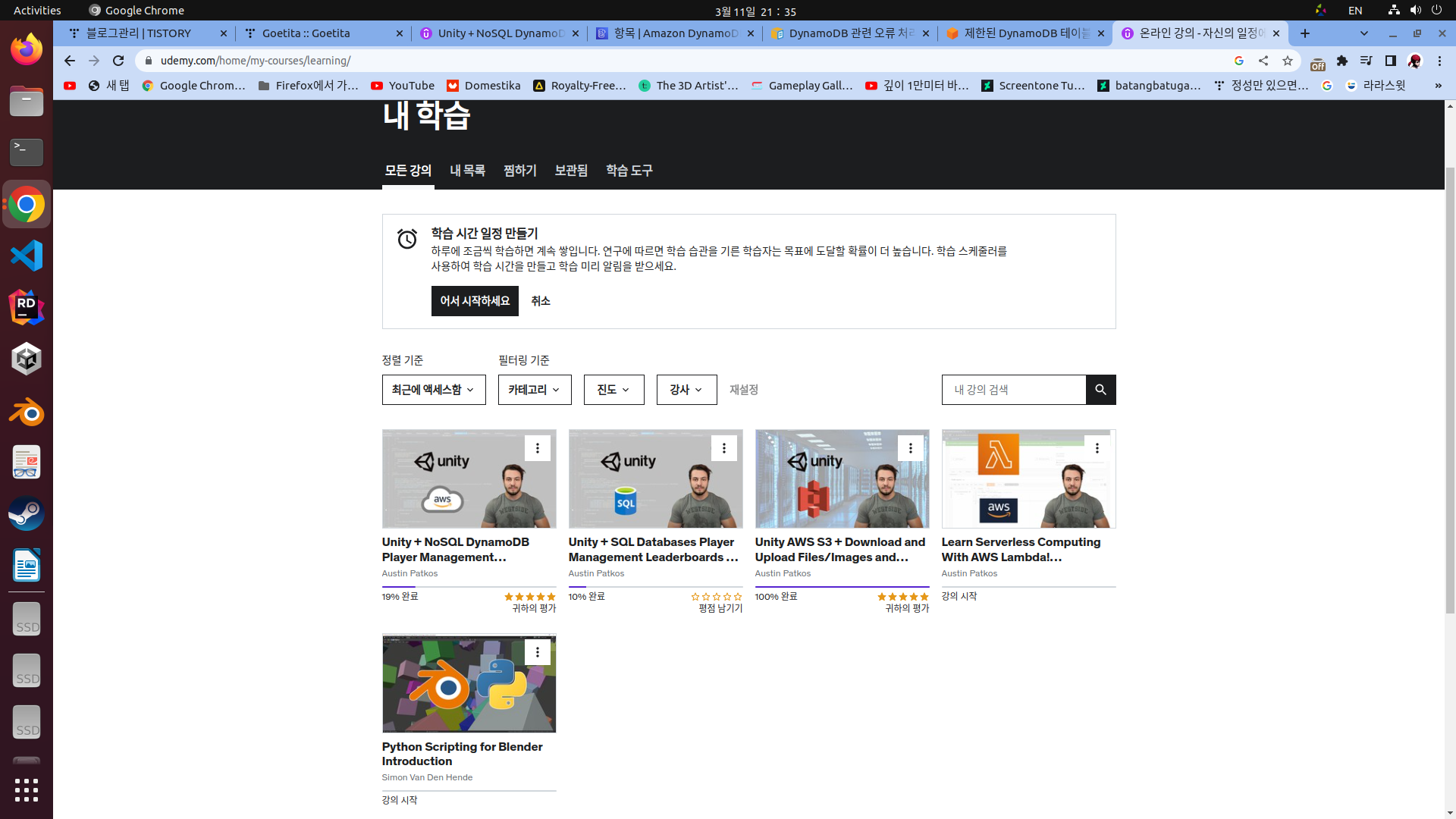The image size is (1456, 819).
Task: Launch Blender from the Ubuntu dock
Action: click(27, 412)
